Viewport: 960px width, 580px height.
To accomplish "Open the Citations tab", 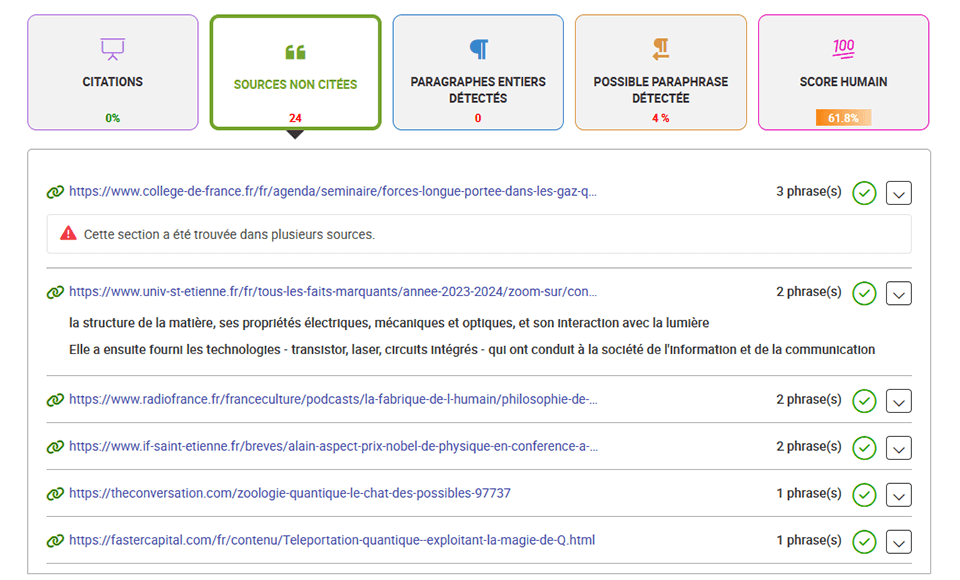I will (113, 72).
